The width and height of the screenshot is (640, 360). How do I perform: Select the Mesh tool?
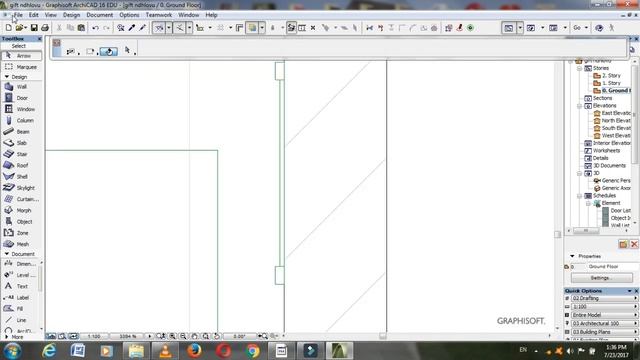click(x=21, y=244)
